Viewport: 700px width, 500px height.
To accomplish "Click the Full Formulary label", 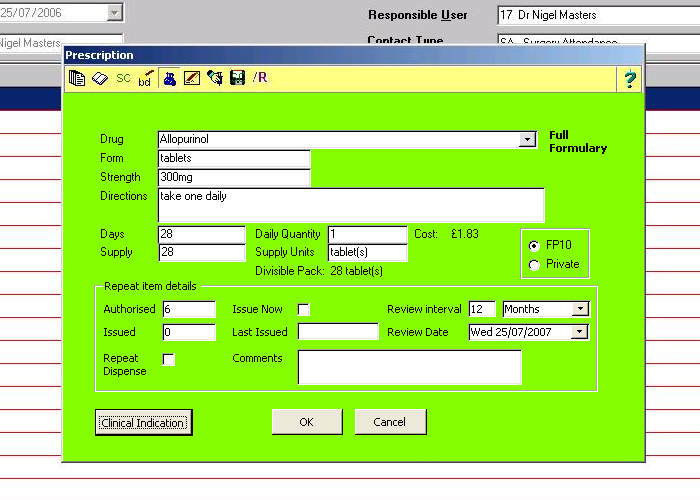I will (x=578, y=142).
